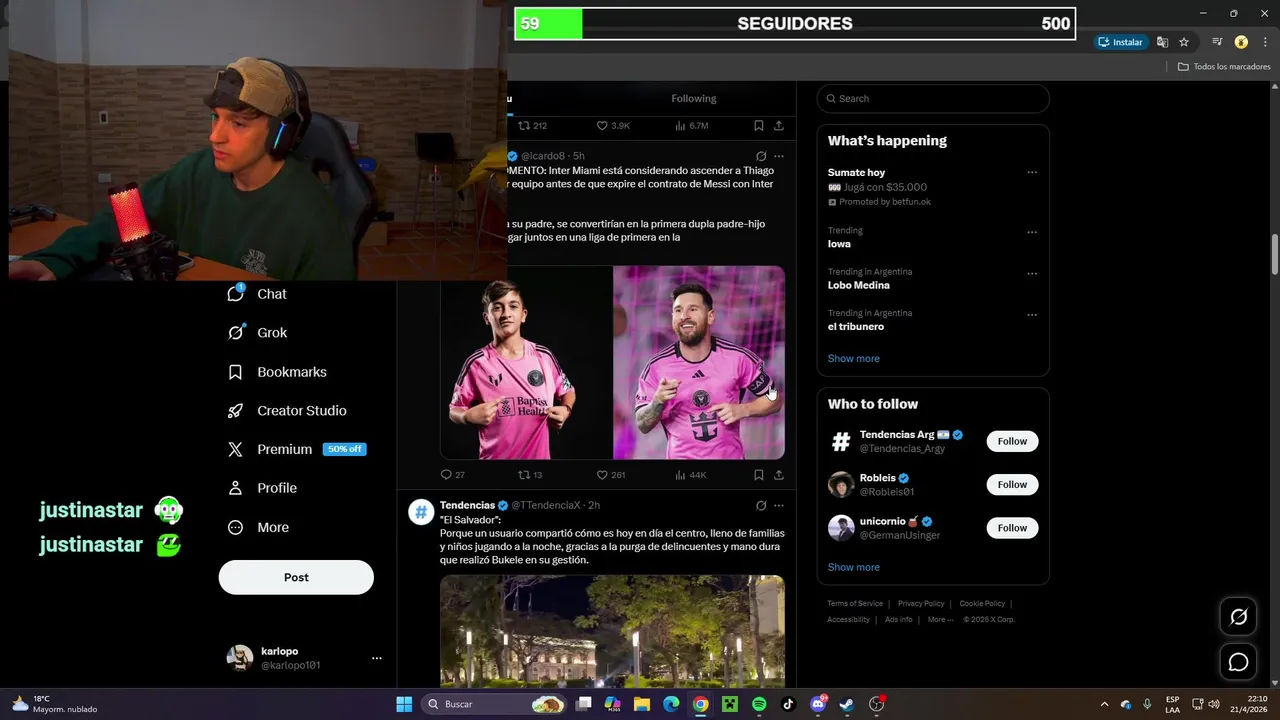View analytics of tweet with 6.7M views

click(x=692, y=126)
